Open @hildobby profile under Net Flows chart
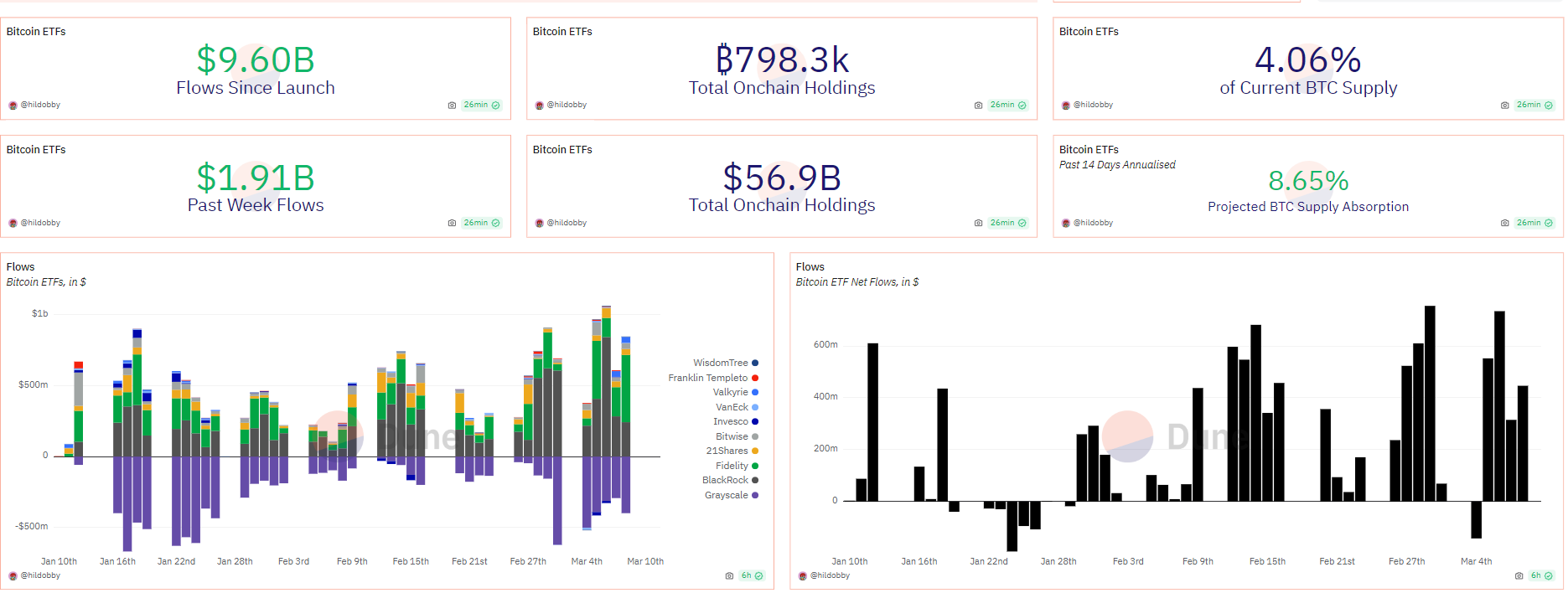 pyautogui.click(x=830, y=576)
